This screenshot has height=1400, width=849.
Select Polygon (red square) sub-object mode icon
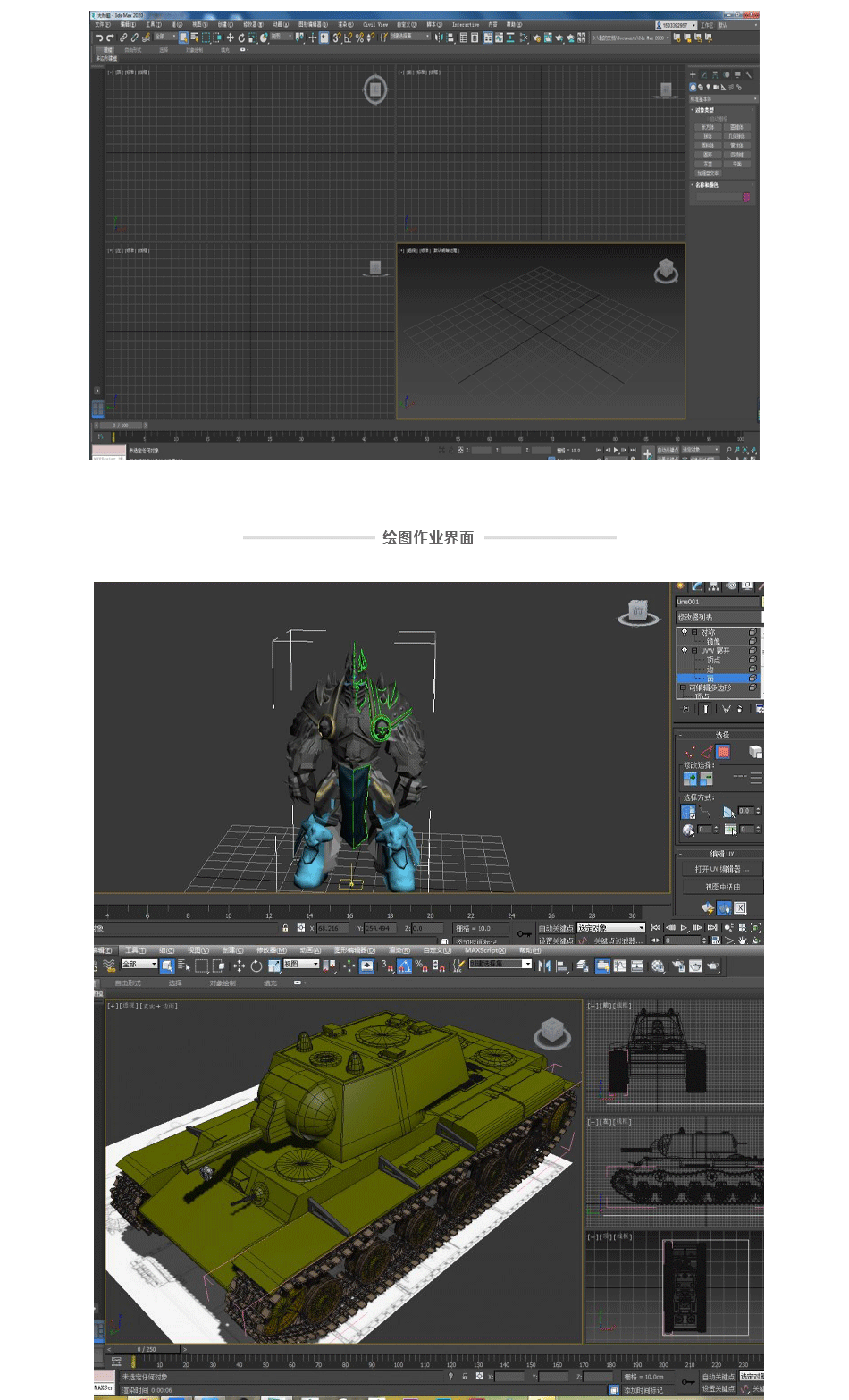[723, 752]
